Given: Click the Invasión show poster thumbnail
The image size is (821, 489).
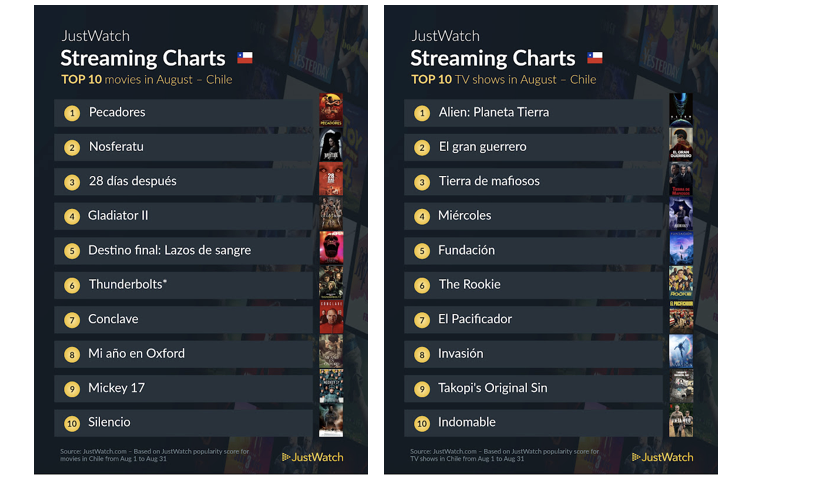Looking at the screenshot, I should point(681,351).
